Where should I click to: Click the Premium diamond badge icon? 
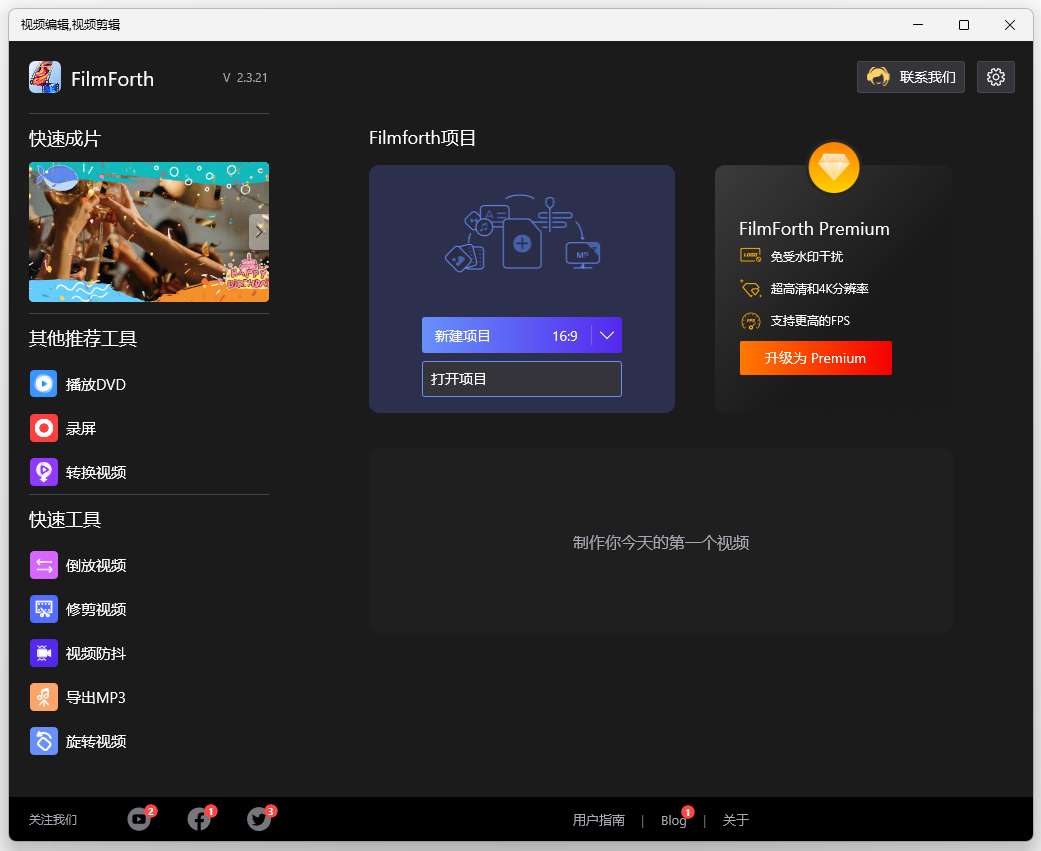(x=834, y=167)
